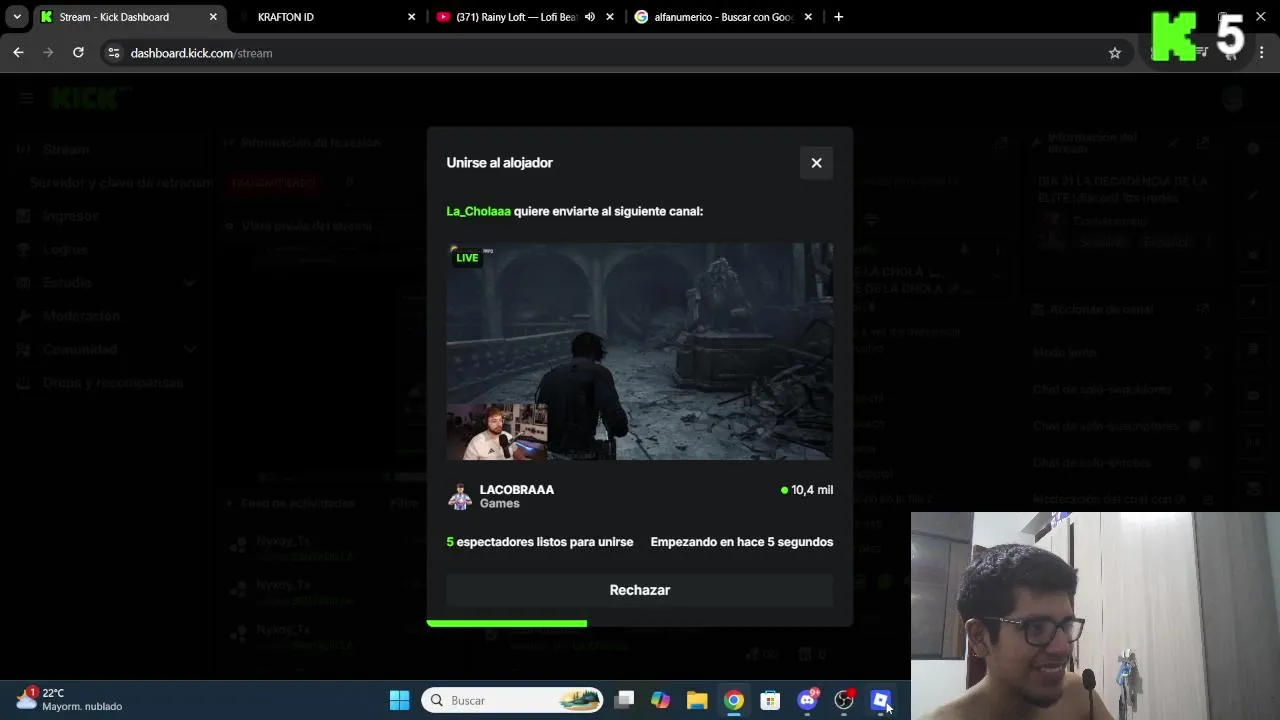Click the green host countdown progress bar
The height and width of the screenshot is (720, 1280).
pos(507,624)
